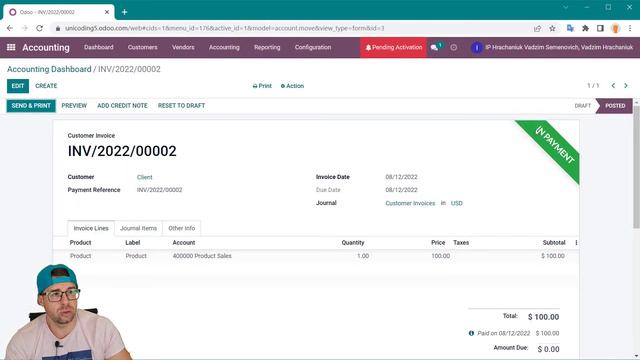The image size is (640, 360).
Task: Go to next record arrow
Action: coord(626,86)
